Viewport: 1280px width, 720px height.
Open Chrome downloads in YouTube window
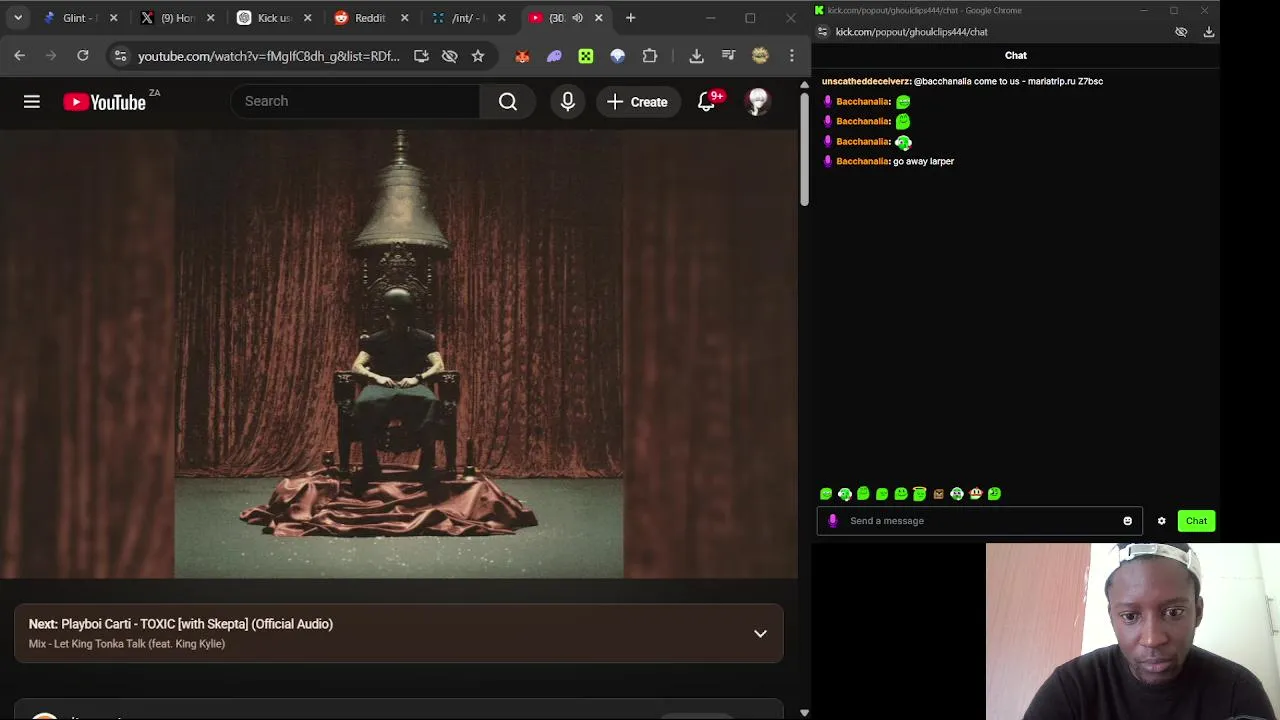click(x=697, y=56)
